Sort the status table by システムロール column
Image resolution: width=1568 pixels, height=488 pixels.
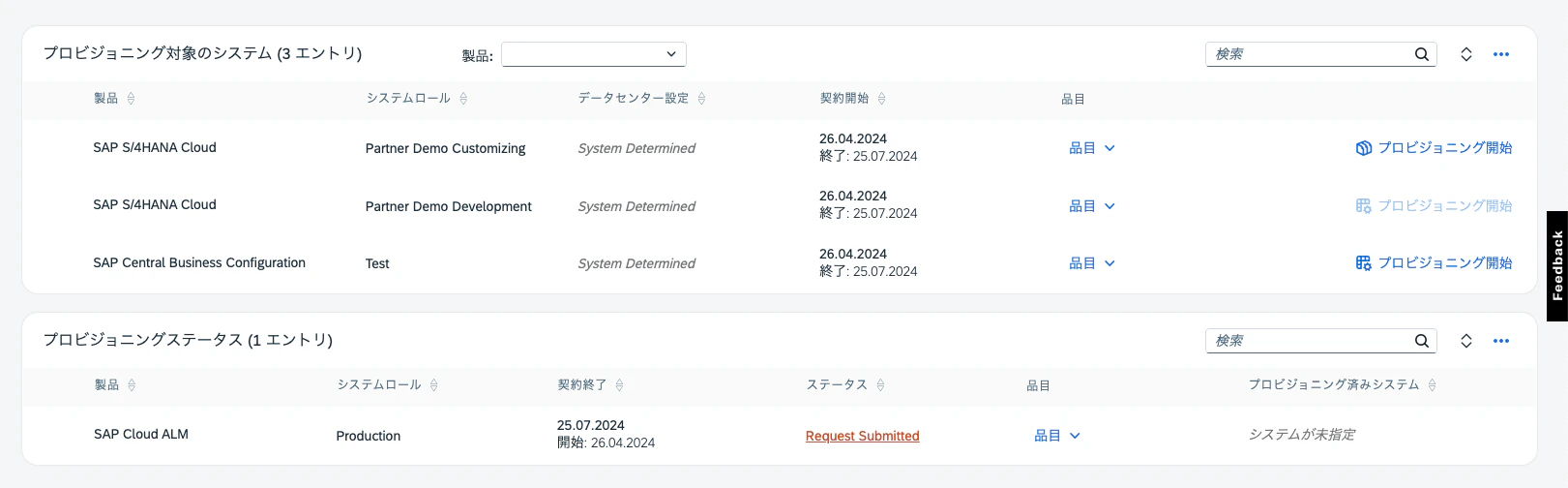pyautogui.click(x=434, y=385)
